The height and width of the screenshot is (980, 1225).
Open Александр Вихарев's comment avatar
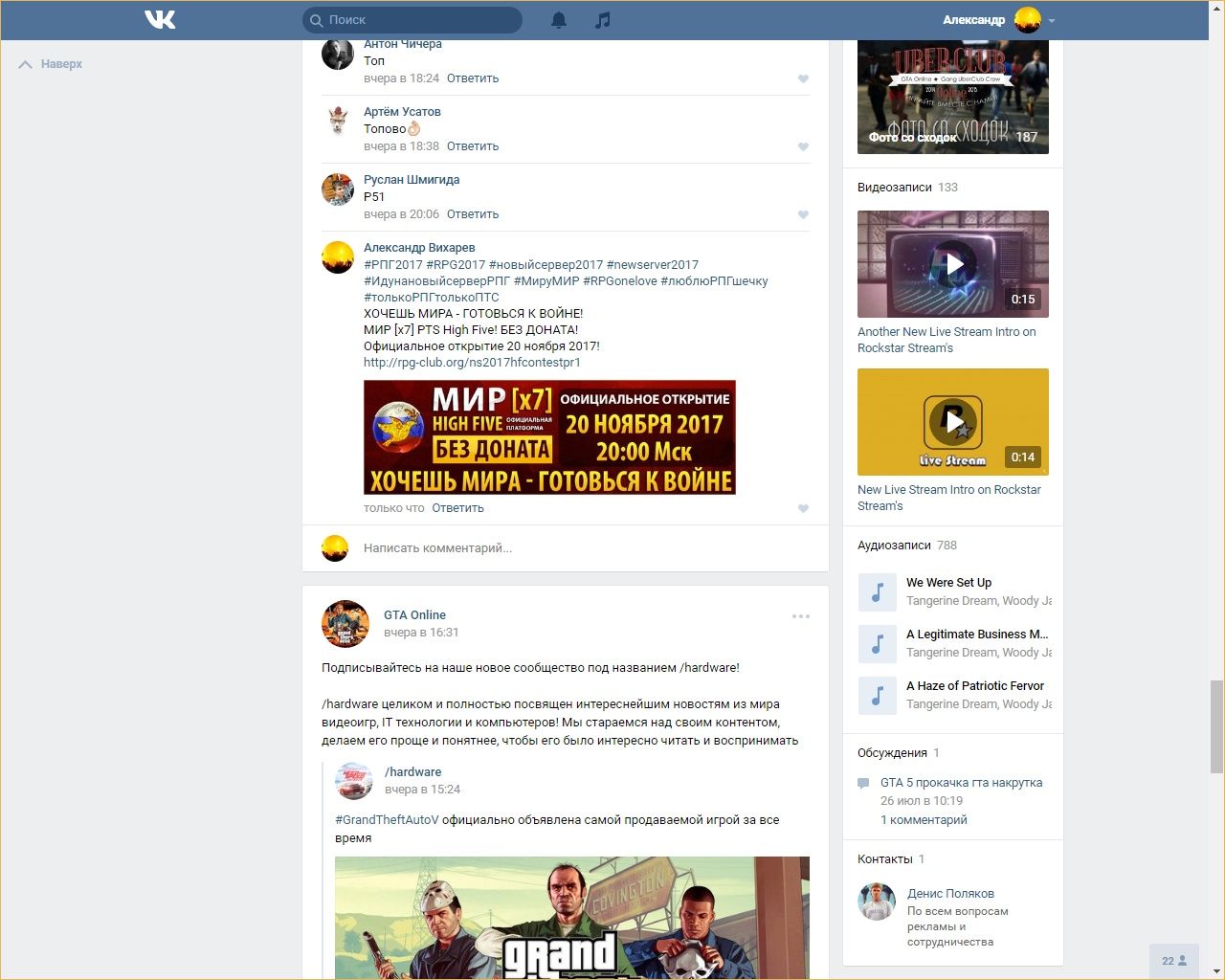pos(338,257)
